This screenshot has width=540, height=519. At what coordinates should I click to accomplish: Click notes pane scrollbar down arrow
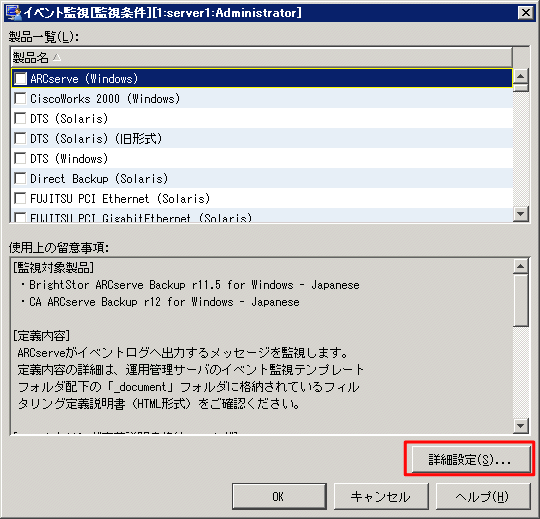[520, 426]
